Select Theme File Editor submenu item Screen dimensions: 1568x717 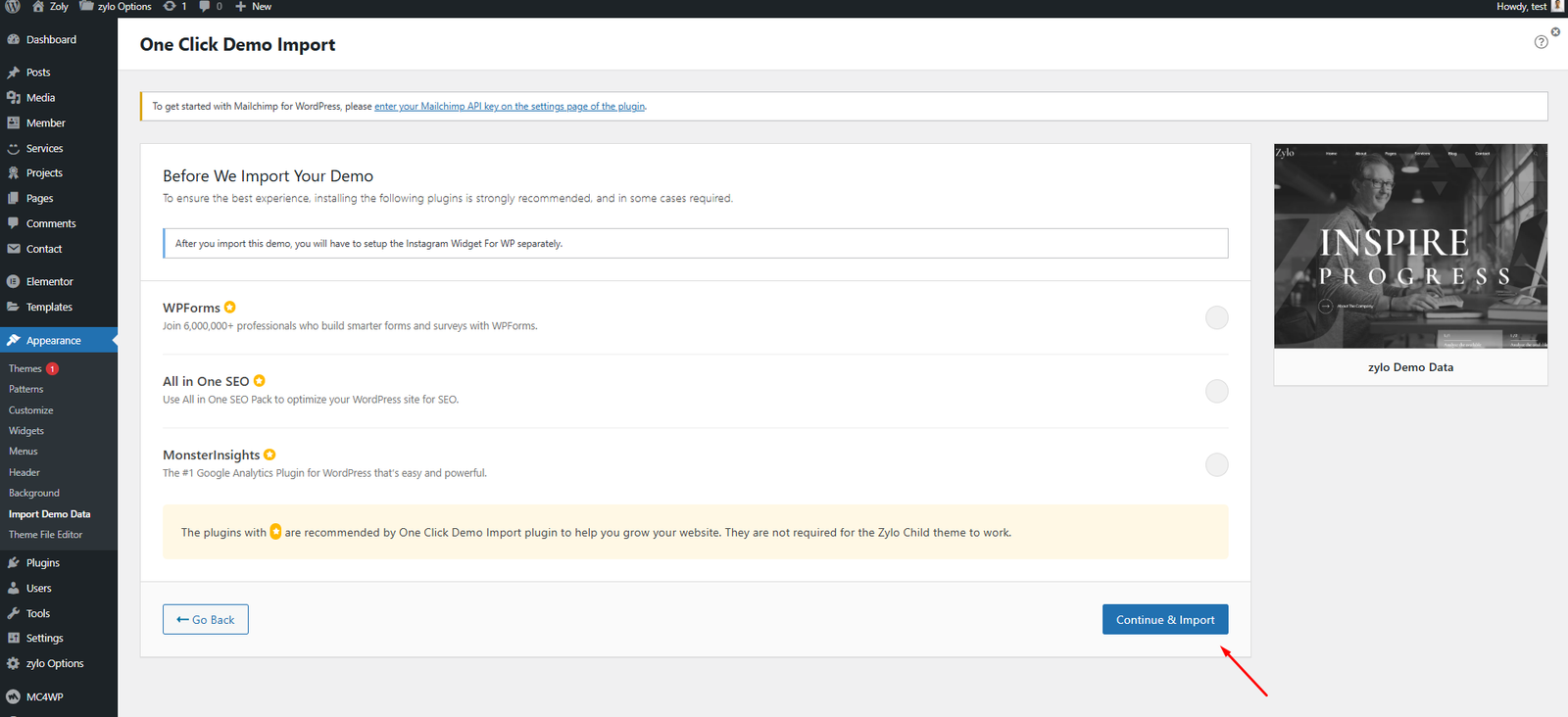click(45, 535)
